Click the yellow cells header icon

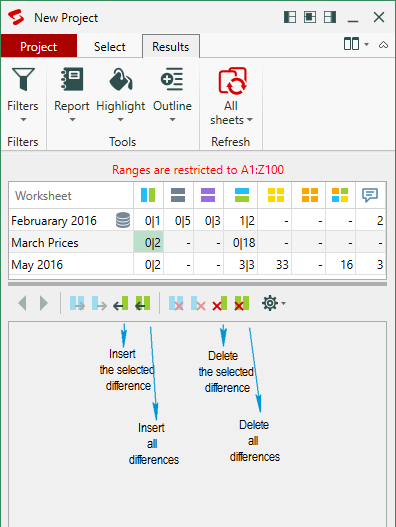point(276,195)
